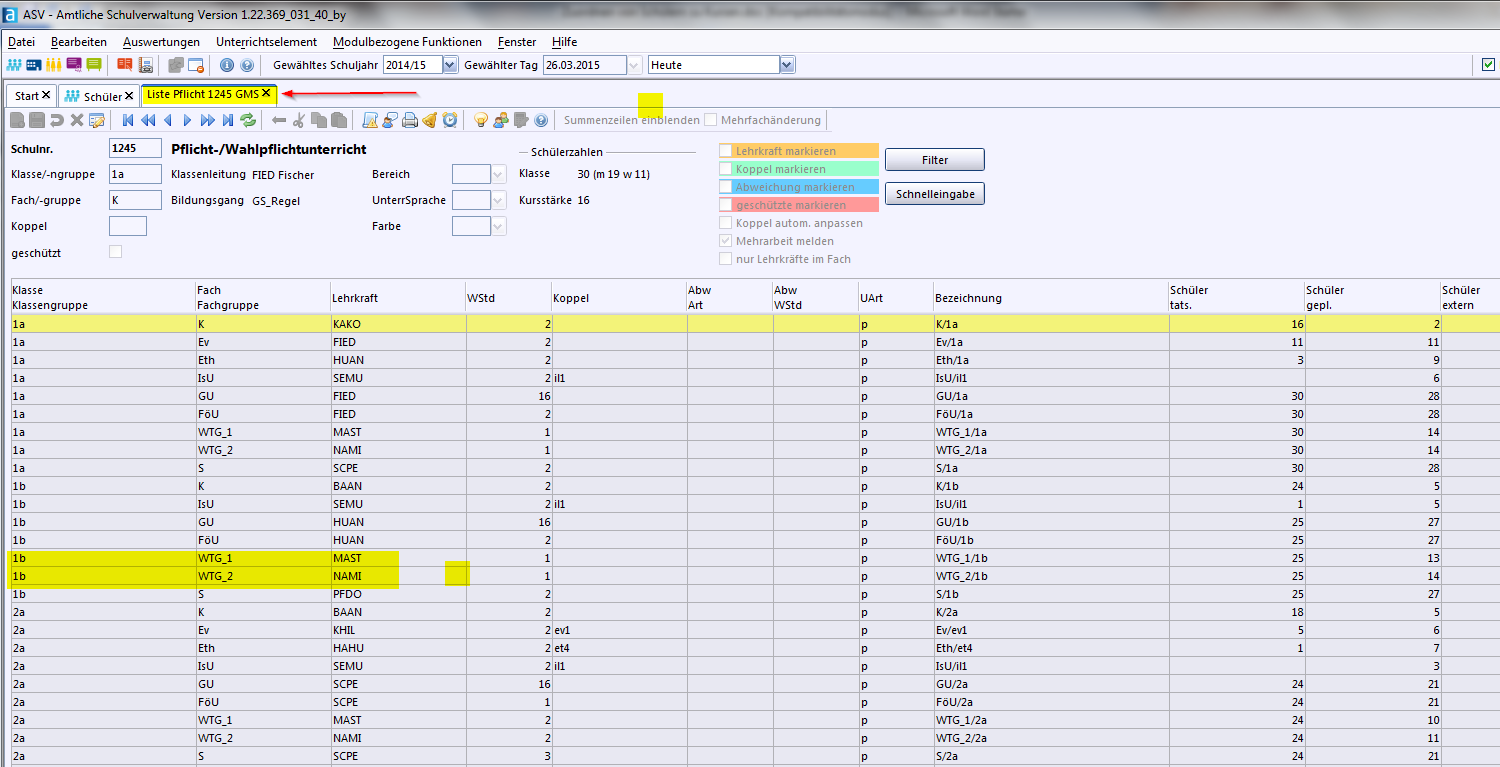Toggle Koppel autom. anpassen checkbox

point(725,223)
